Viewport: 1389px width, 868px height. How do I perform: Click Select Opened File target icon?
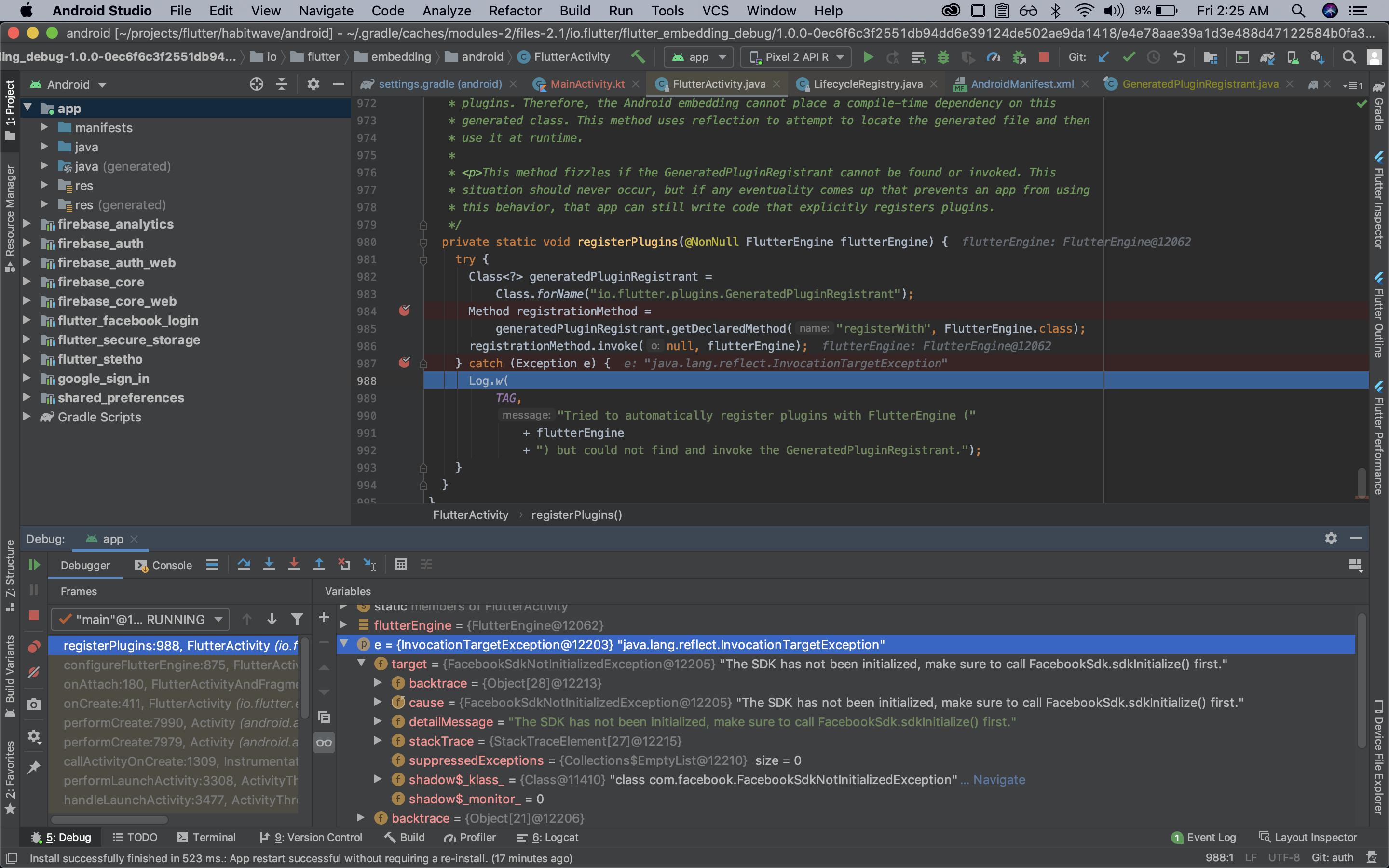(257, 84)
